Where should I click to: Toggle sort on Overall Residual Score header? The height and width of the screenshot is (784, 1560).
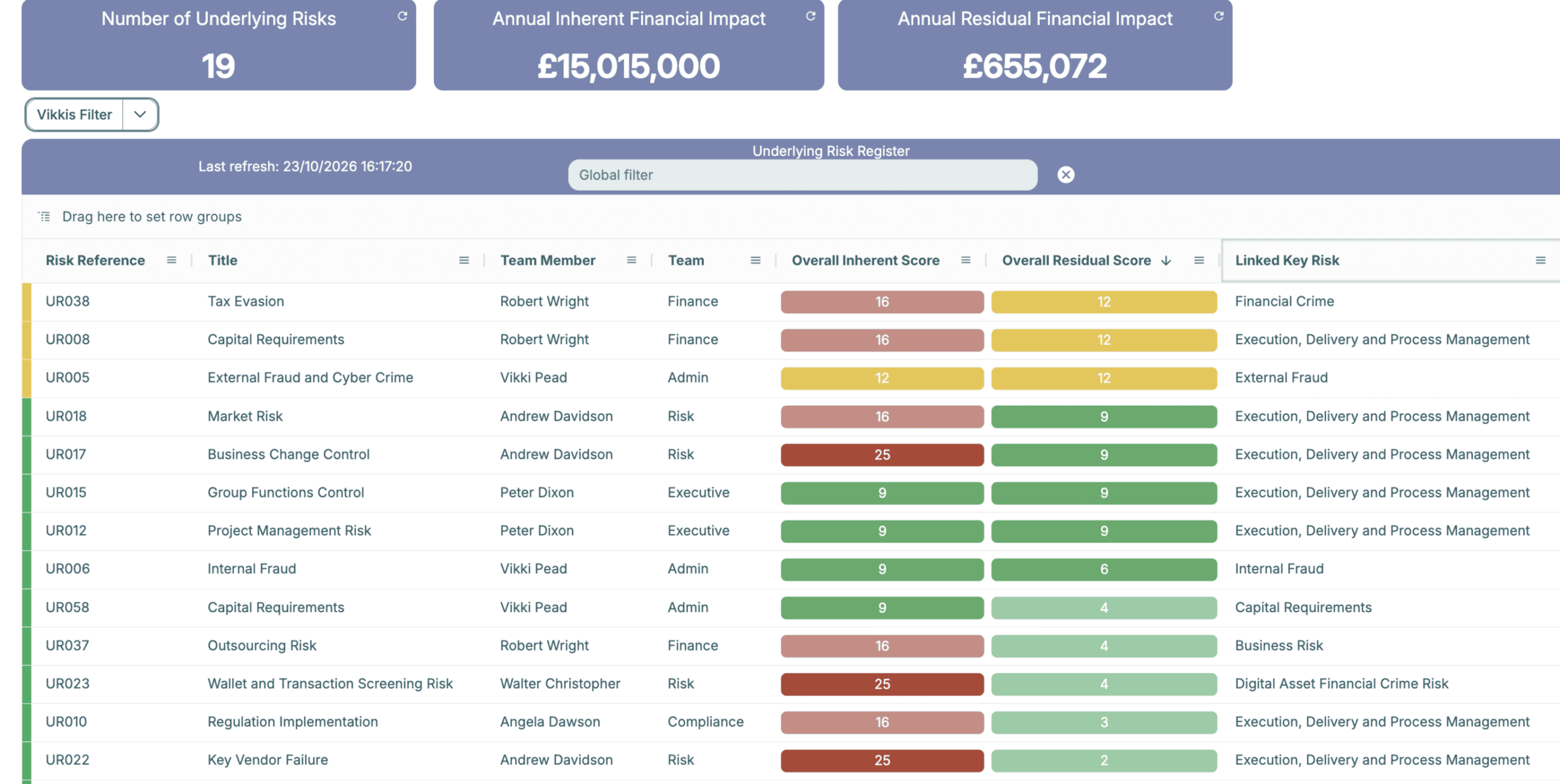click(1076, 260)
